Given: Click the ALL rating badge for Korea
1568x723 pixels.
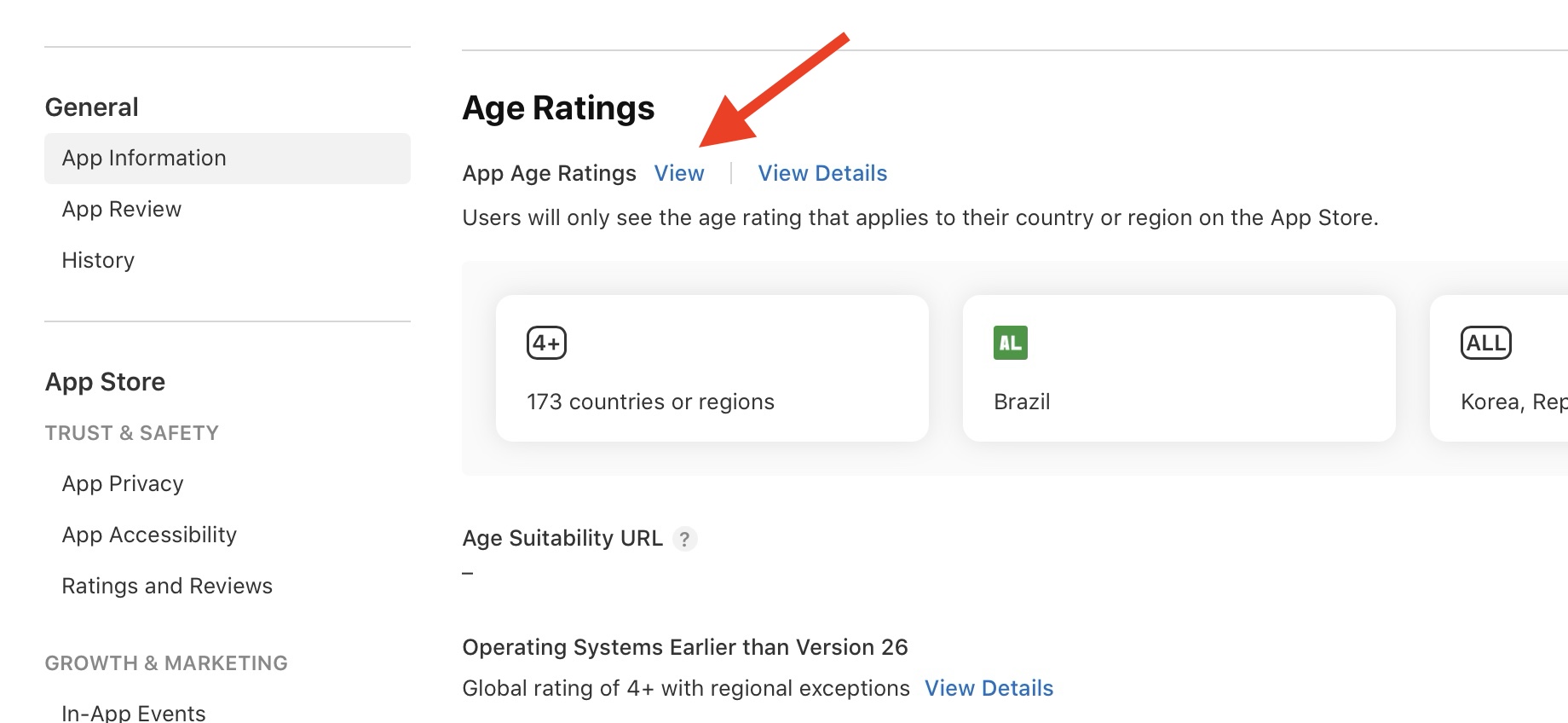Looking at the screenshot, I should coord(1485,343).
